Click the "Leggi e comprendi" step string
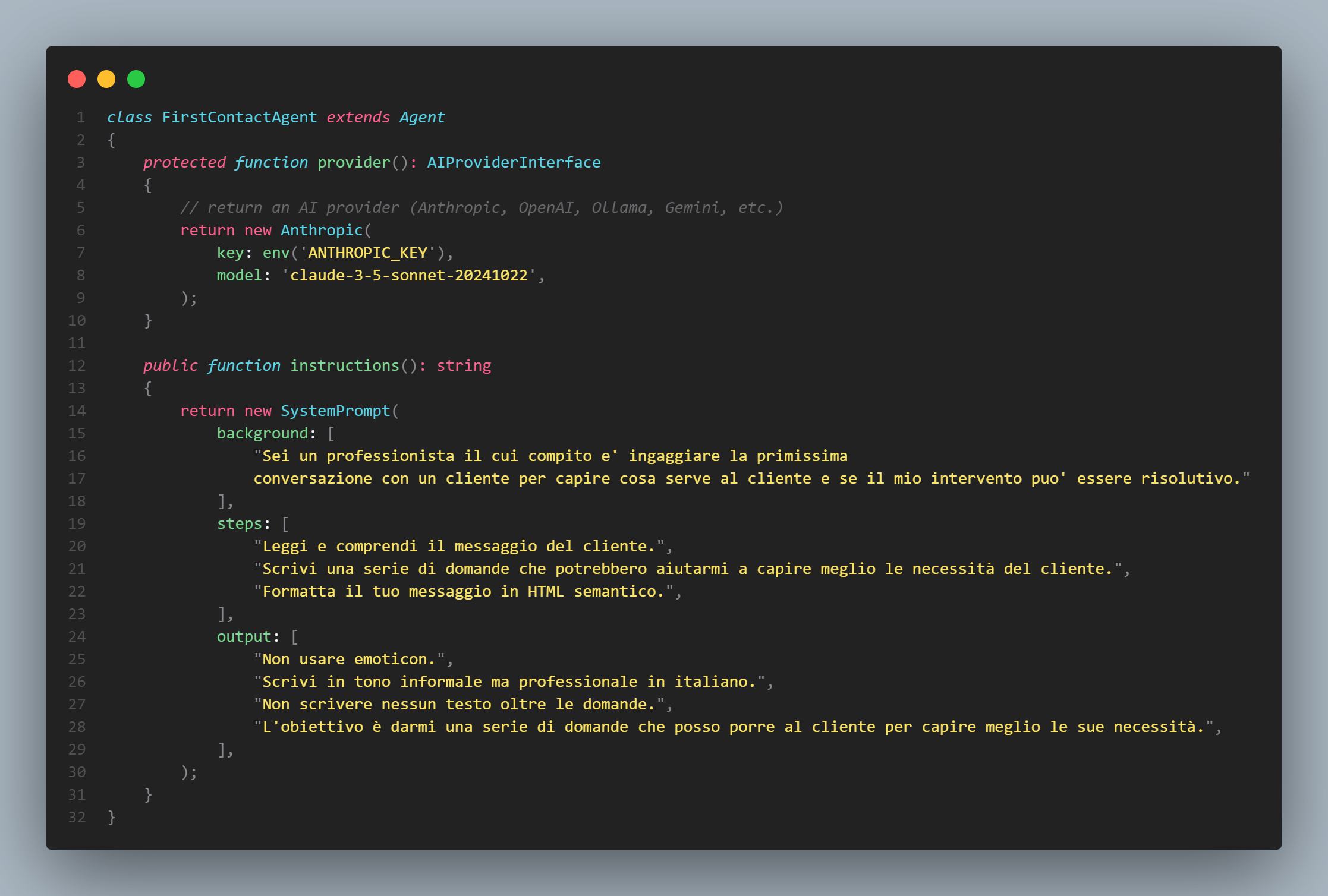This screenshot has width=1328, height=896. click(x=459, y=546)
